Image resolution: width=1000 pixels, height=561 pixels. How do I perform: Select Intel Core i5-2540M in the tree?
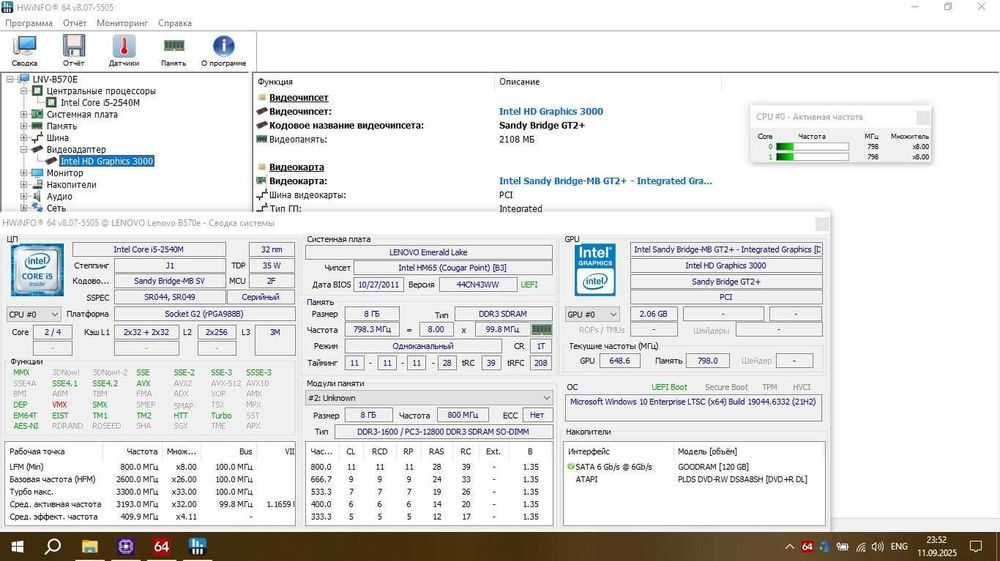click(x=99, y=102)
